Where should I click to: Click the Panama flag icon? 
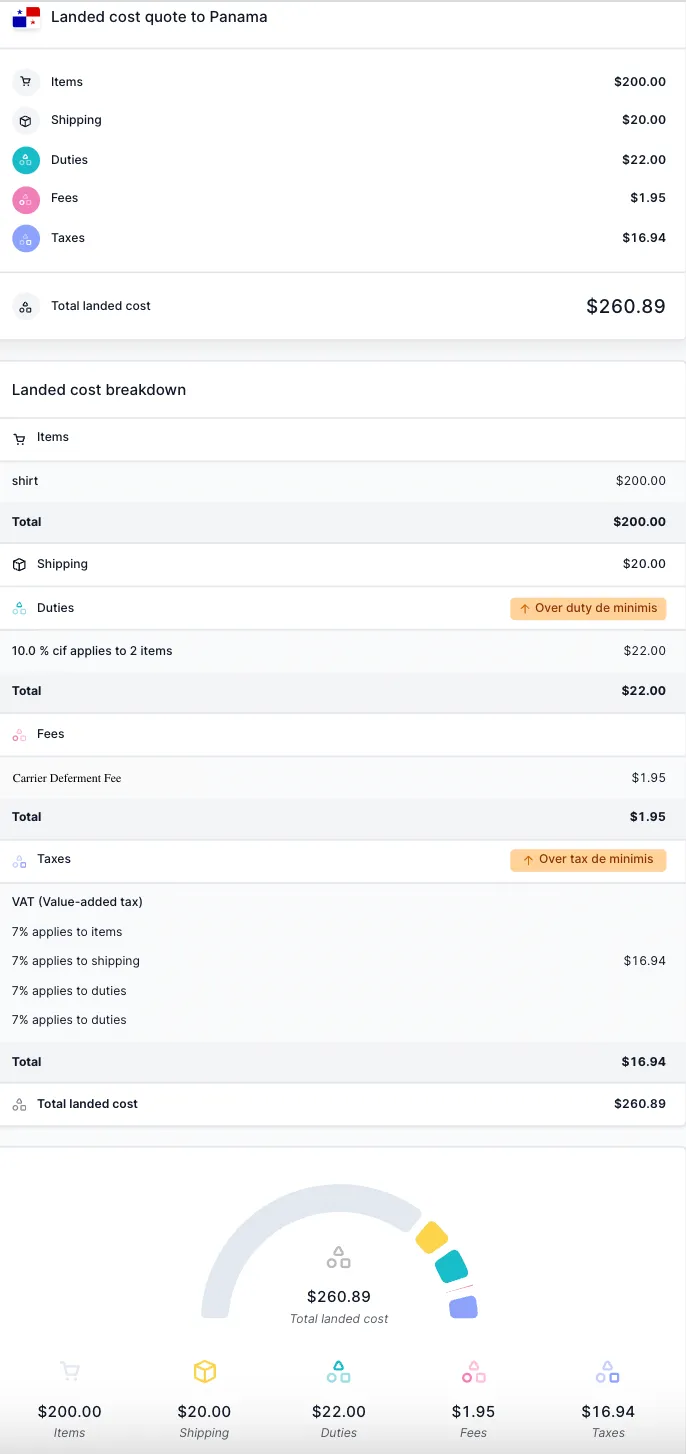[25, 17]
